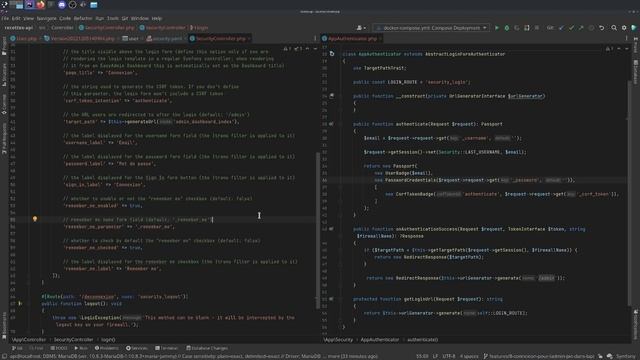The height and width of the screenshot is (360, 640).
Task: Open tab options menu of right editor
Action: tap(627, 38)
